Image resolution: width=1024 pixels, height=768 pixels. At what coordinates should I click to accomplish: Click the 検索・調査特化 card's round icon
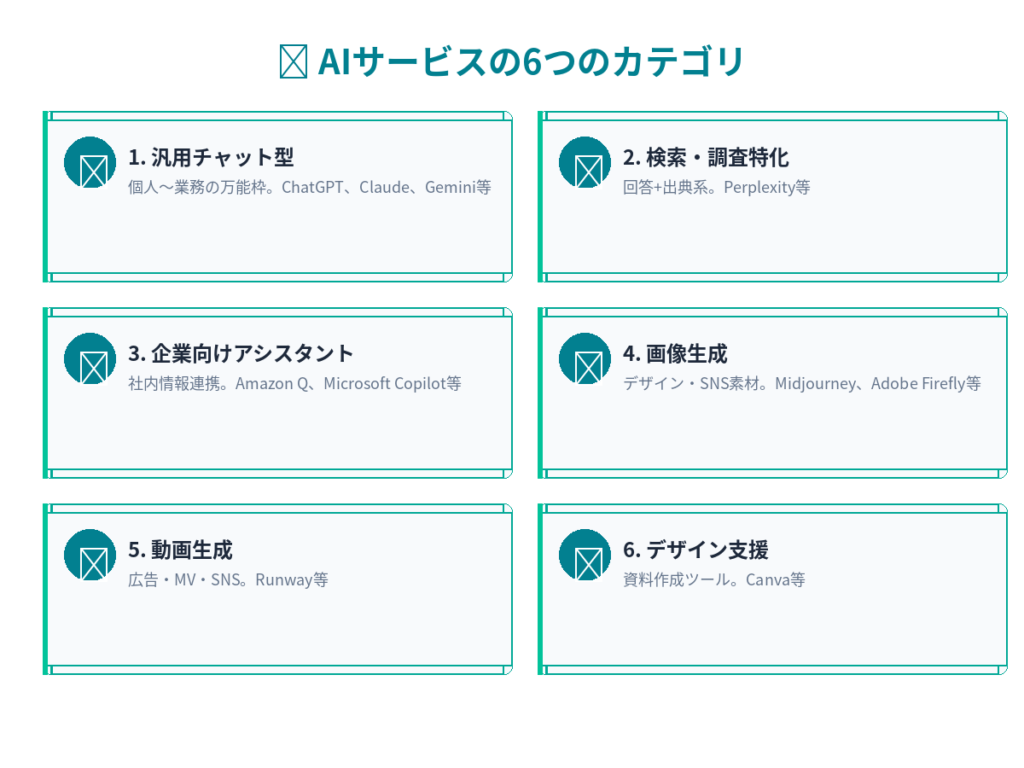[x=585, y=162]
